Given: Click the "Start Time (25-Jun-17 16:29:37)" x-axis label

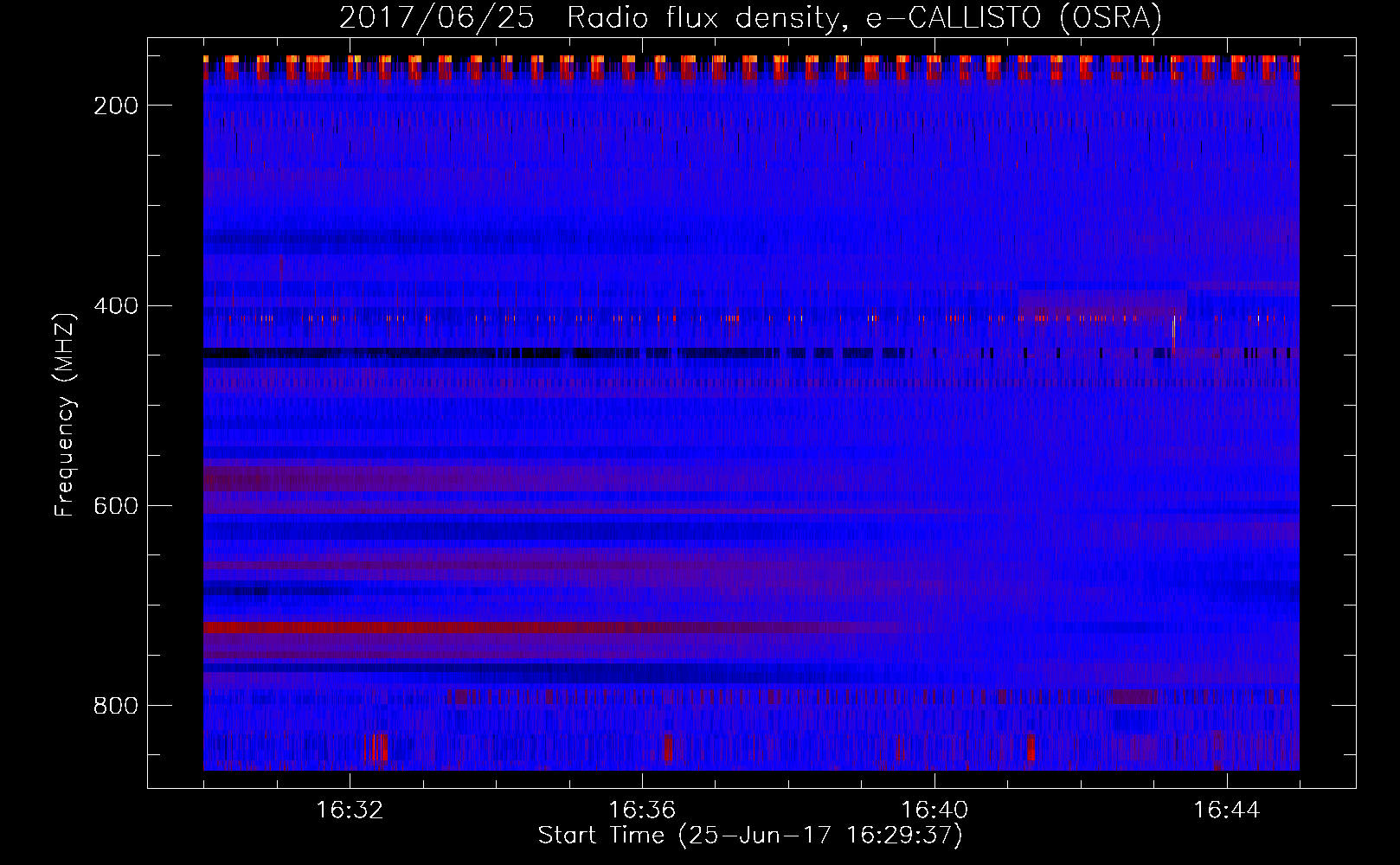Looking at the screenshot, I should [750, 836].
